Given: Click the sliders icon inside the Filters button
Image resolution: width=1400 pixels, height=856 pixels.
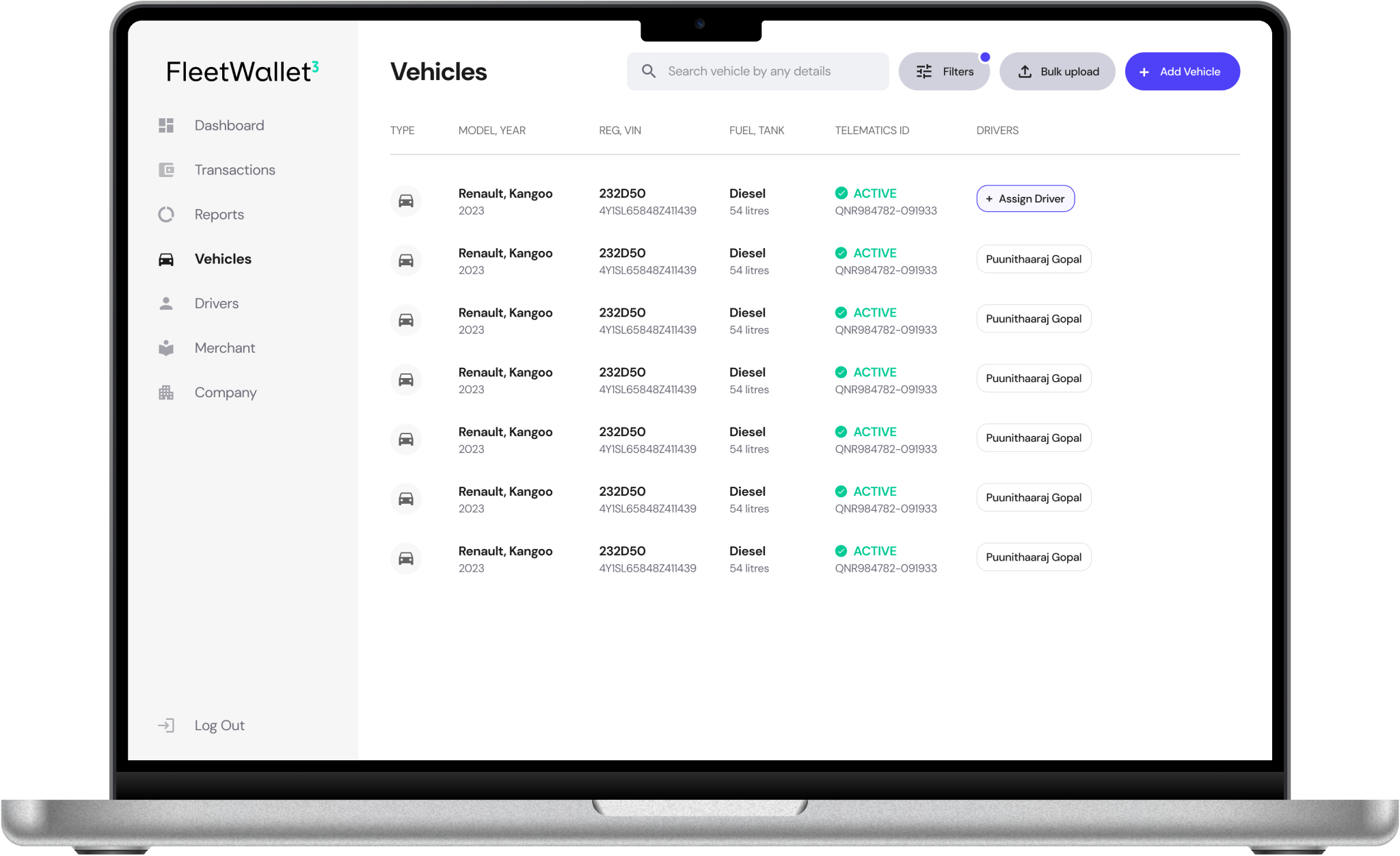Looking at the screenshot, I should click(x=924, y=72).
